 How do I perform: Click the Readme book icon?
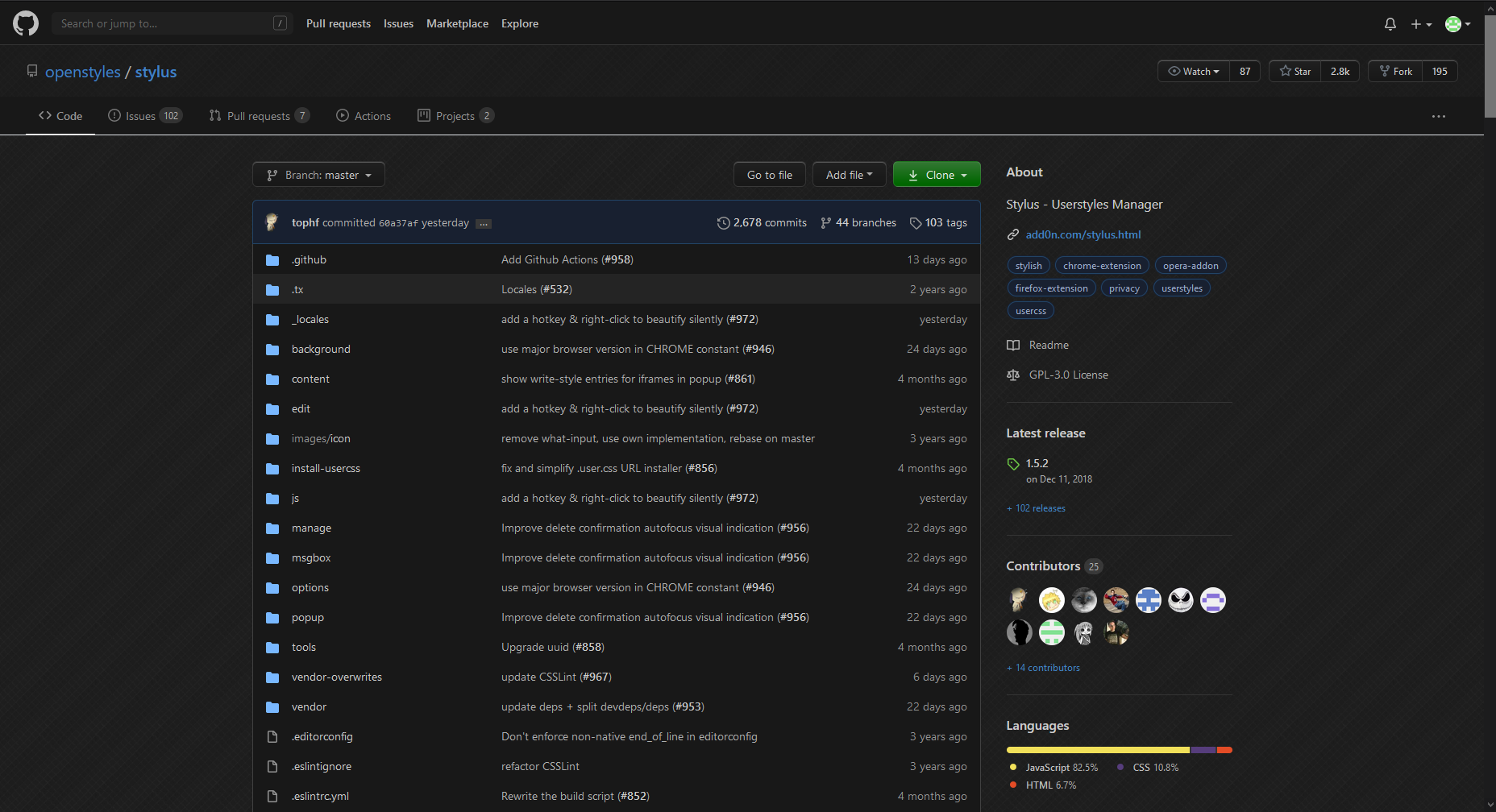tap(1013, 345)
